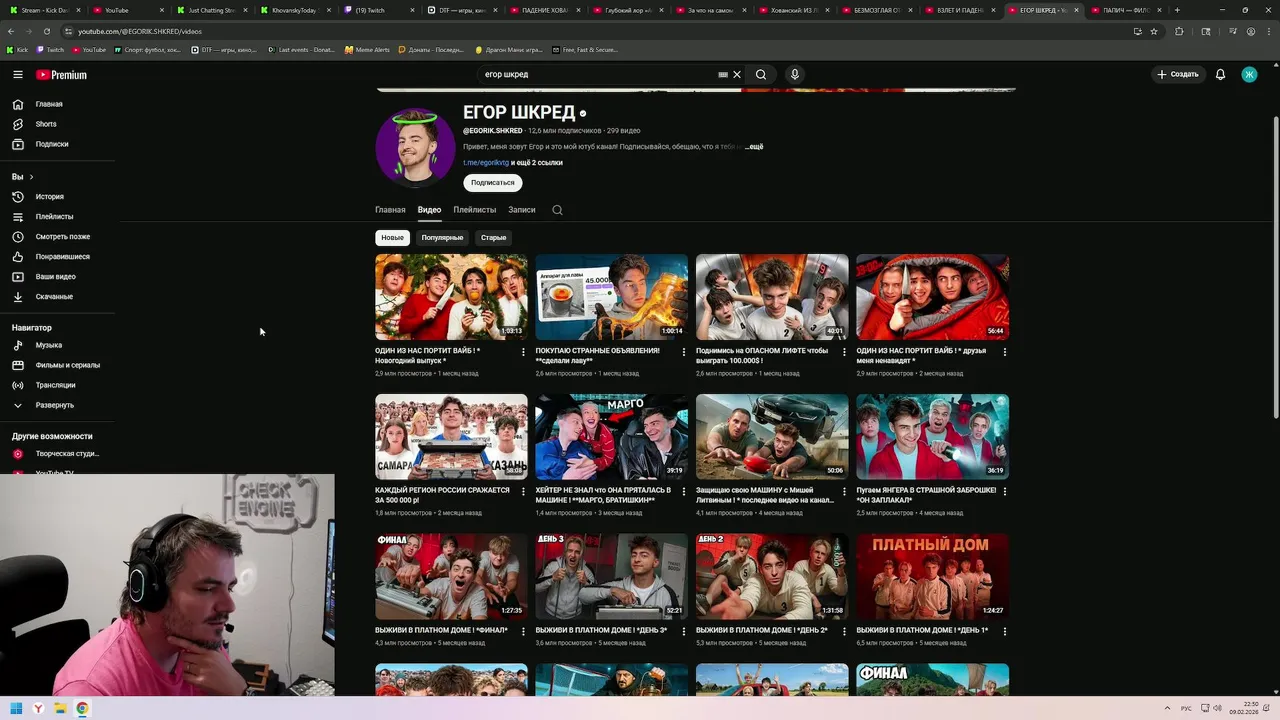Viewport: 1280px width, 720px height.
Task: Select the Старые sort chip
Action: (x=493, y=238)
